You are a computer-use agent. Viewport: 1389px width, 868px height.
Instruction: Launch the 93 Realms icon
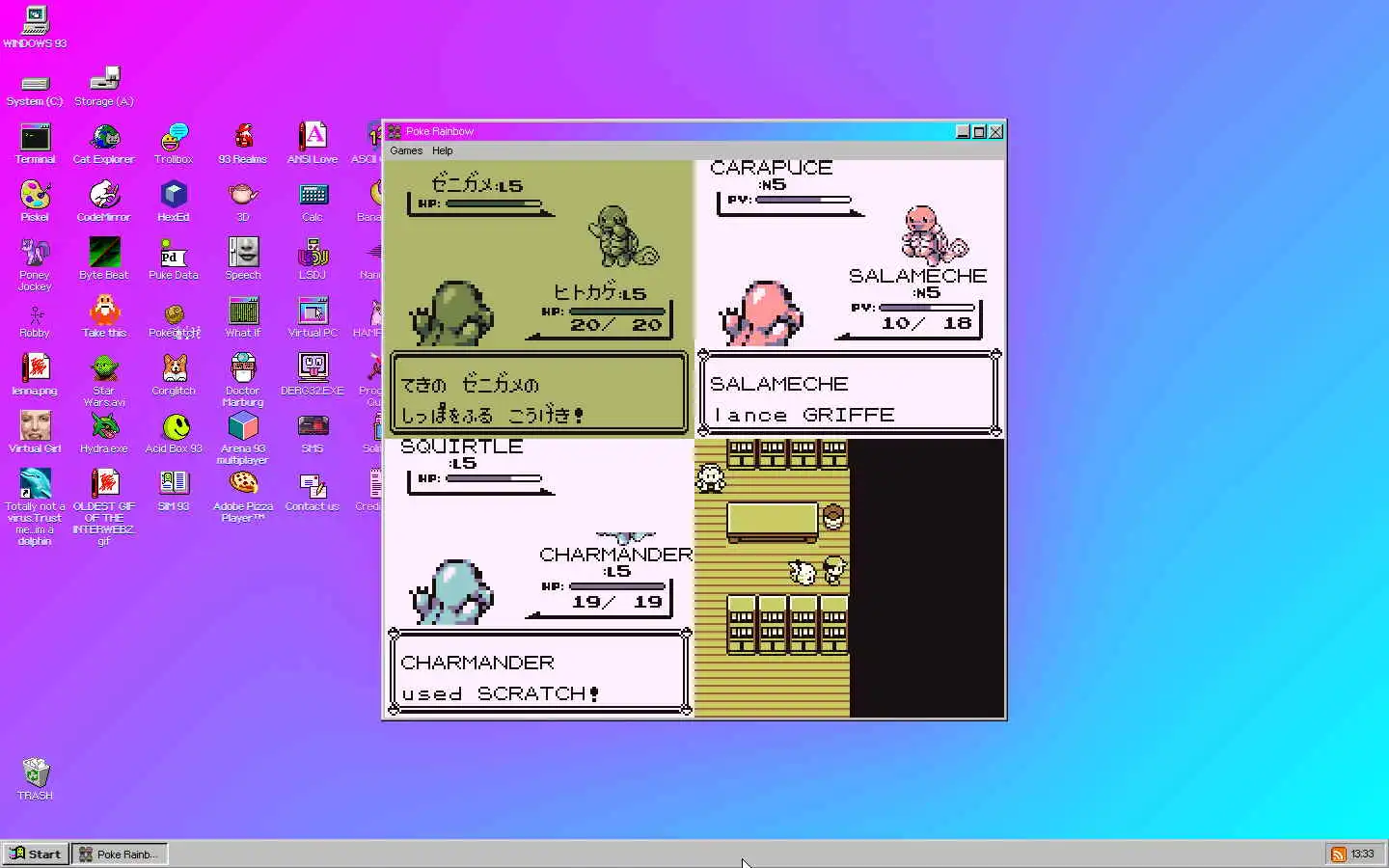pos(243,144)
